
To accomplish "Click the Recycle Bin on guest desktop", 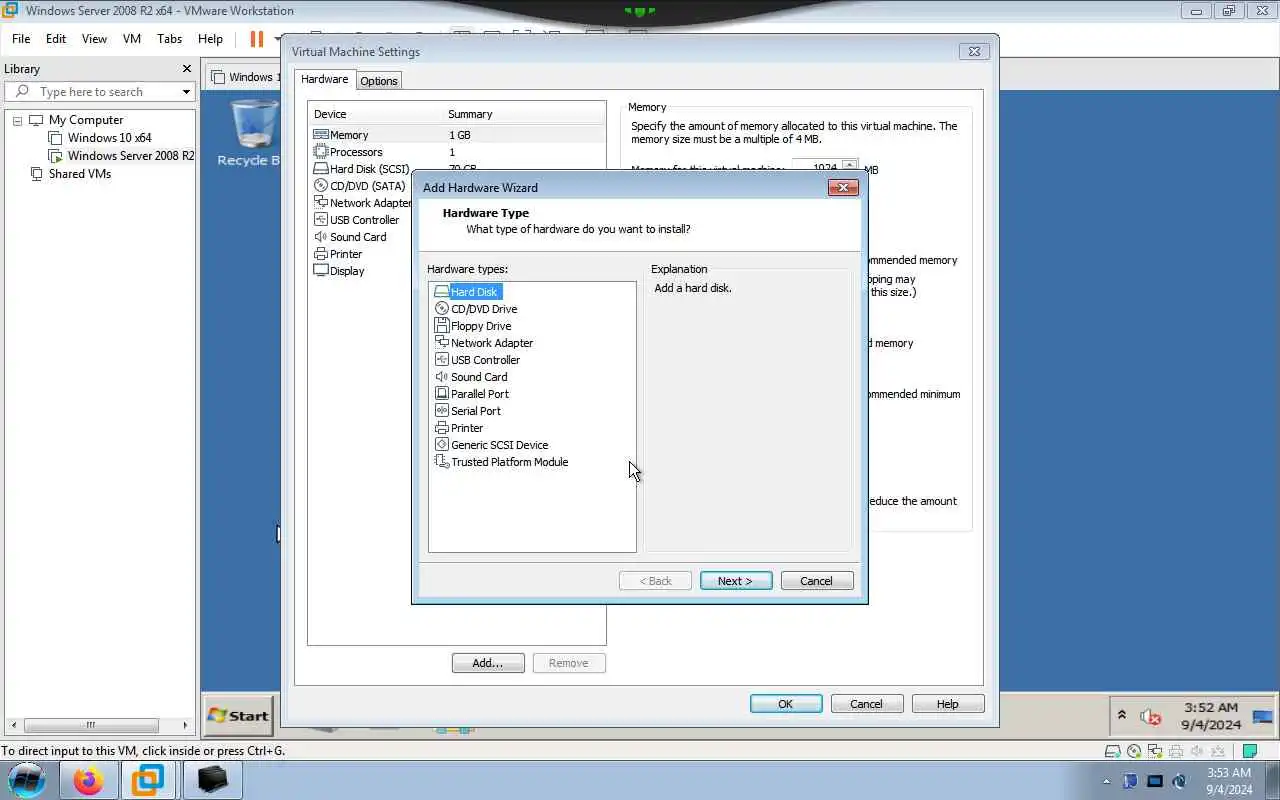I will [250, 133].
